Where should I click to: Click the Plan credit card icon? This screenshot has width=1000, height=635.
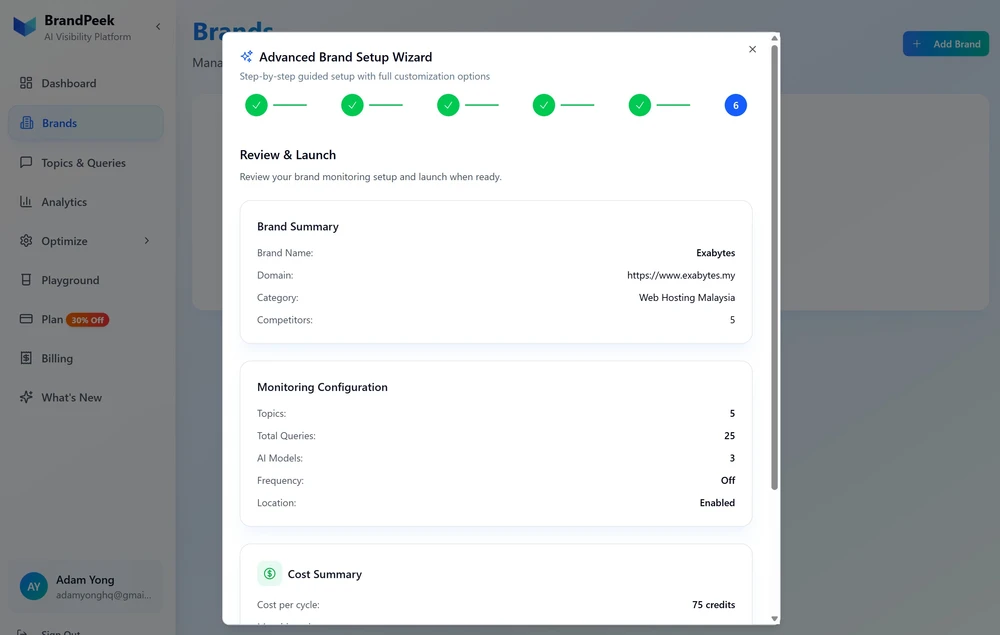26,319
